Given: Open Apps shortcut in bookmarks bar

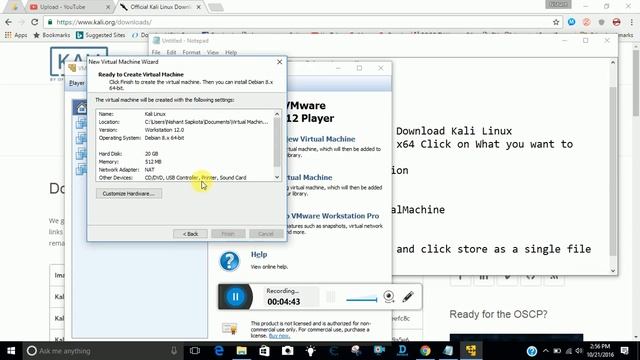Looking at the screenshot, I should click(x=16, y=35).
